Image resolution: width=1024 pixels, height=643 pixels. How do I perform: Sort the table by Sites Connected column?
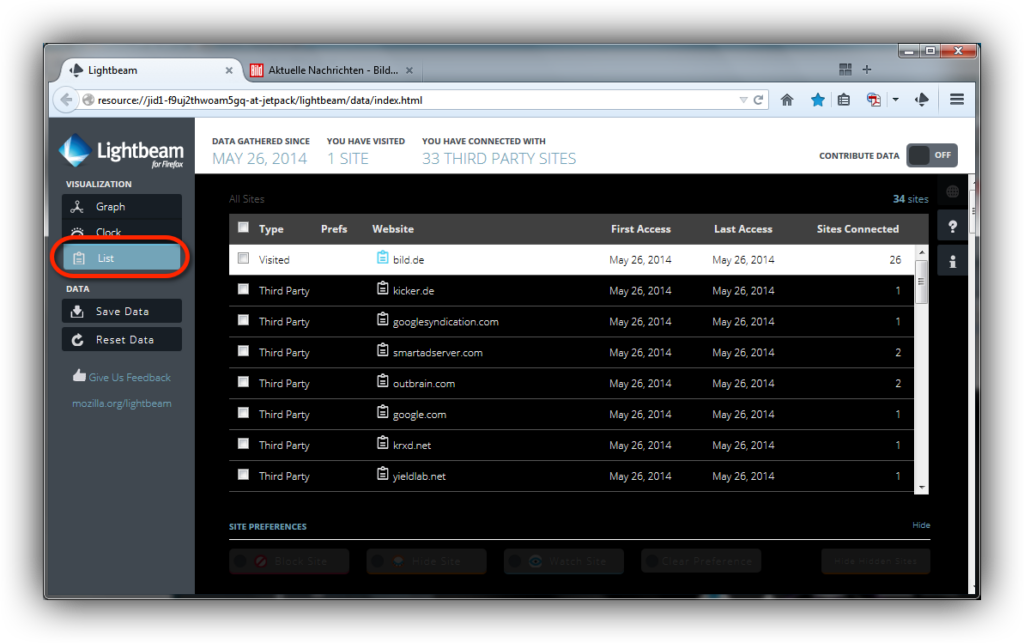tap(857, 229)
